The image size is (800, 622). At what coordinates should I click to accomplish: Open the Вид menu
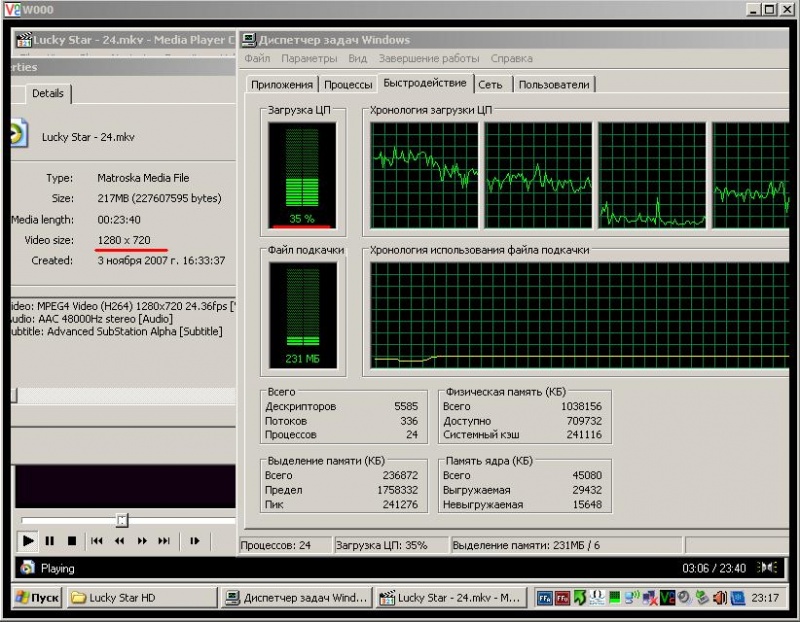tap(357, 59)
